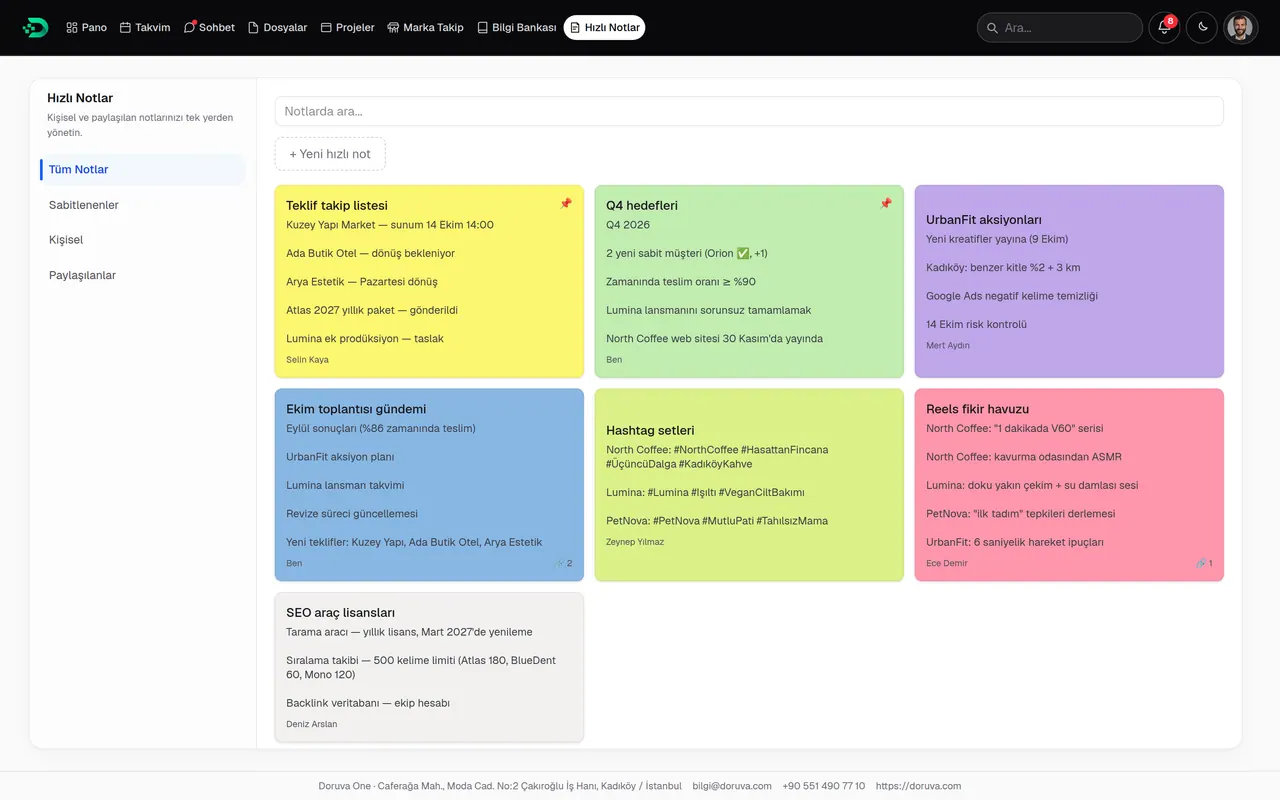Image resolution: width=1280 pixels, height=800 pixels.
Task: Open notifications bell with 8 badge
Action: click(1164, 27)
